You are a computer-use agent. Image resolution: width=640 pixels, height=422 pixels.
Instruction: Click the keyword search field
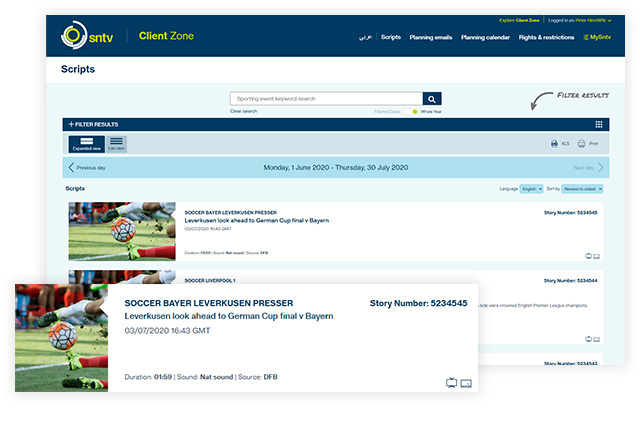click(x=326, y=99)
